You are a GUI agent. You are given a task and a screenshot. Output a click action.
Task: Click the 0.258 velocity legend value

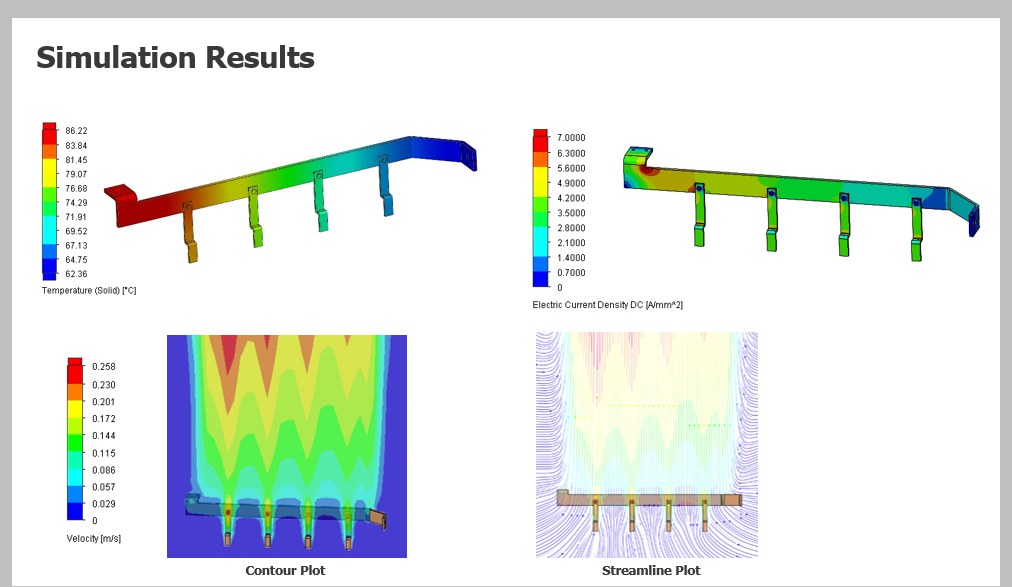coord(104,367)
